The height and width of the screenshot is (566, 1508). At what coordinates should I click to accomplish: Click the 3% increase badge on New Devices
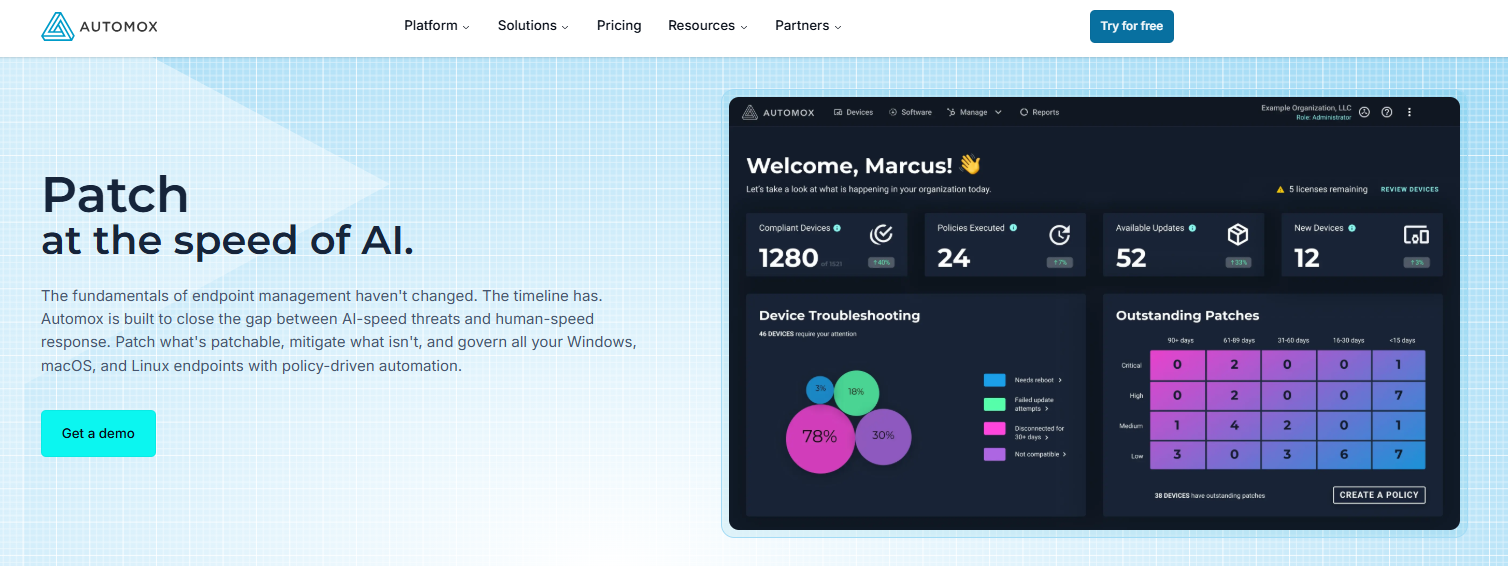(1416, 262)
